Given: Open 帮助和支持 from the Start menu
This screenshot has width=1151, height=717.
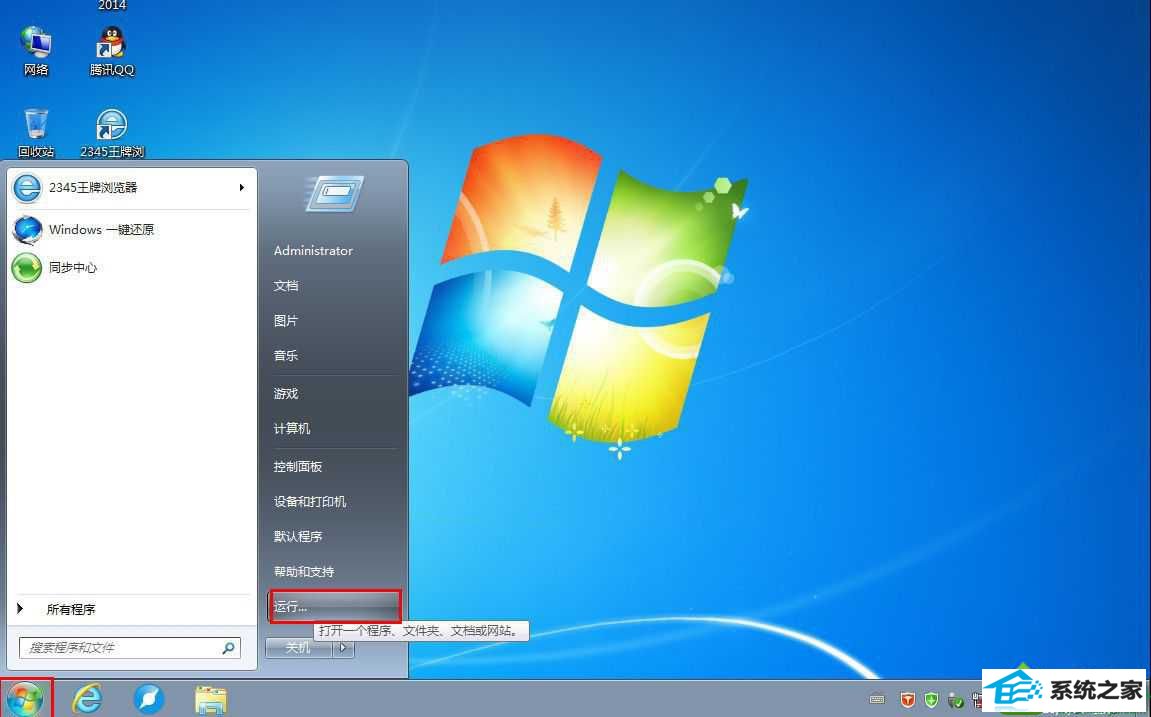Looking at the screenshot, I should [x=303, y=570].
